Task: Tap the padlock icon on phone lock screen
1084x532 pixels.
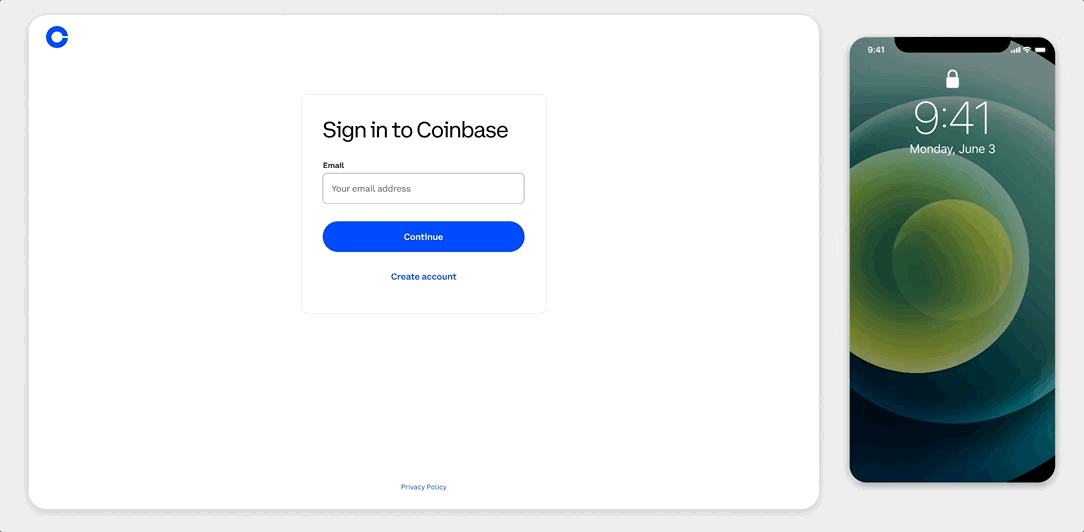Action: click(x=952, y=79)
